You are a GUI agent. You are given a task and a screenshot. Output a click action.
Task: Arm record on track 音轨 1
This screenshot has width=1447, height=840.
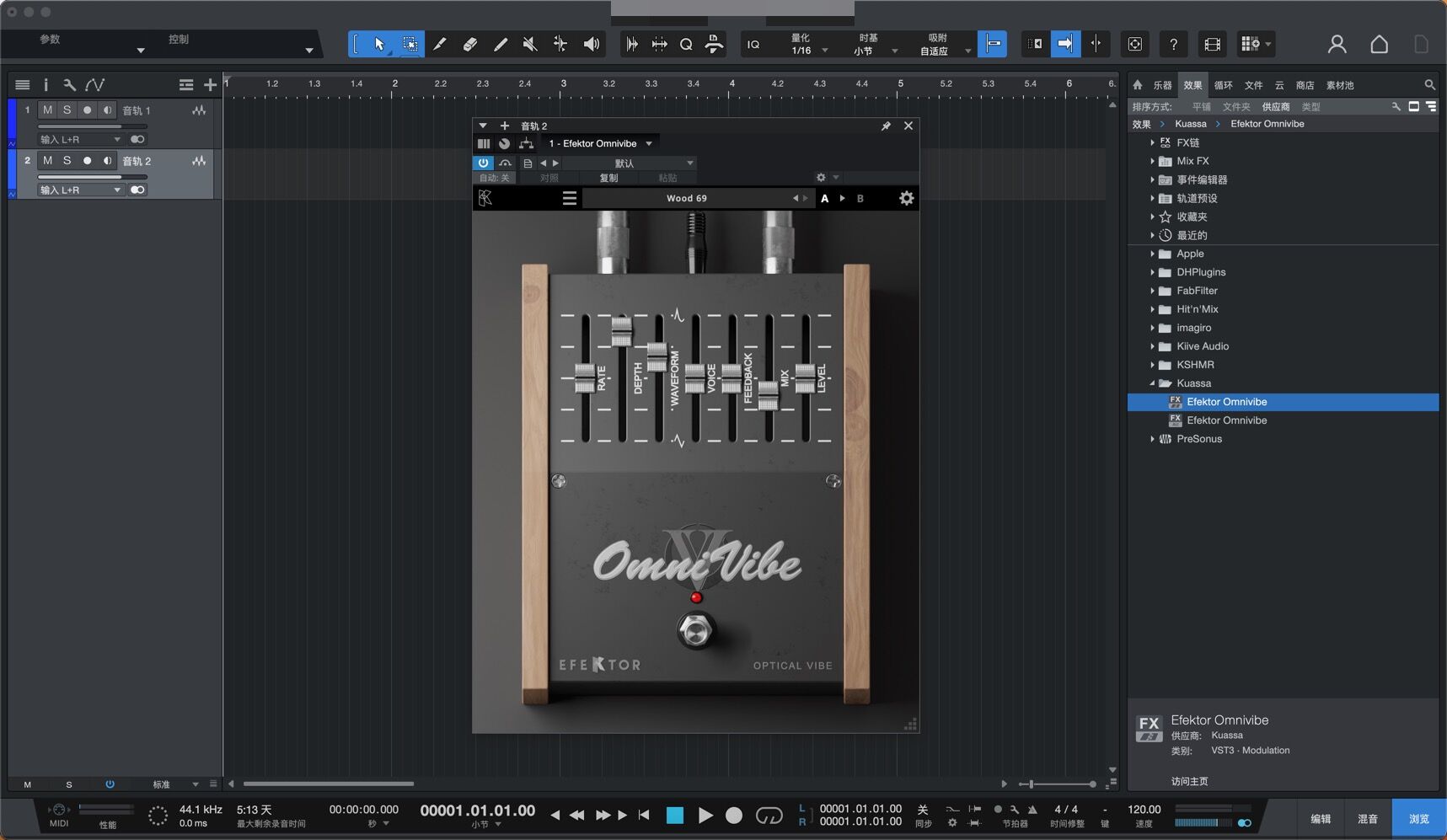87,110
